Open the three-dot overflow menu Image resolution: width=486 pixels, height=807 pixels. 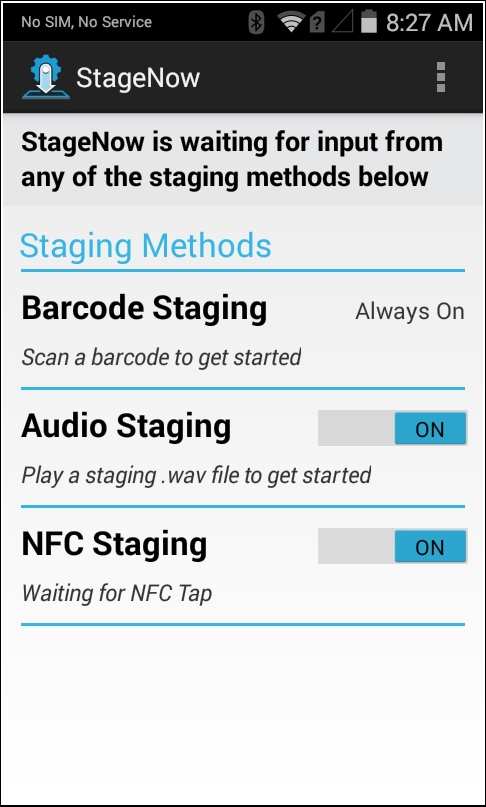coord(441,78)
